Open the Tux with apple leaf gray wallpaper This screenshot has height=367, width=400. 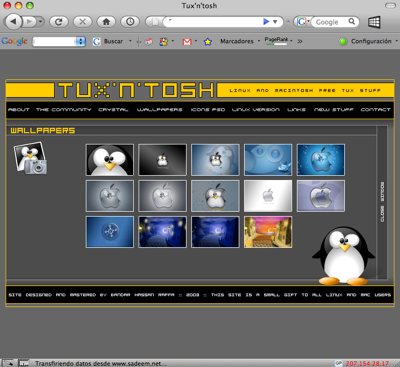[215, 196]
